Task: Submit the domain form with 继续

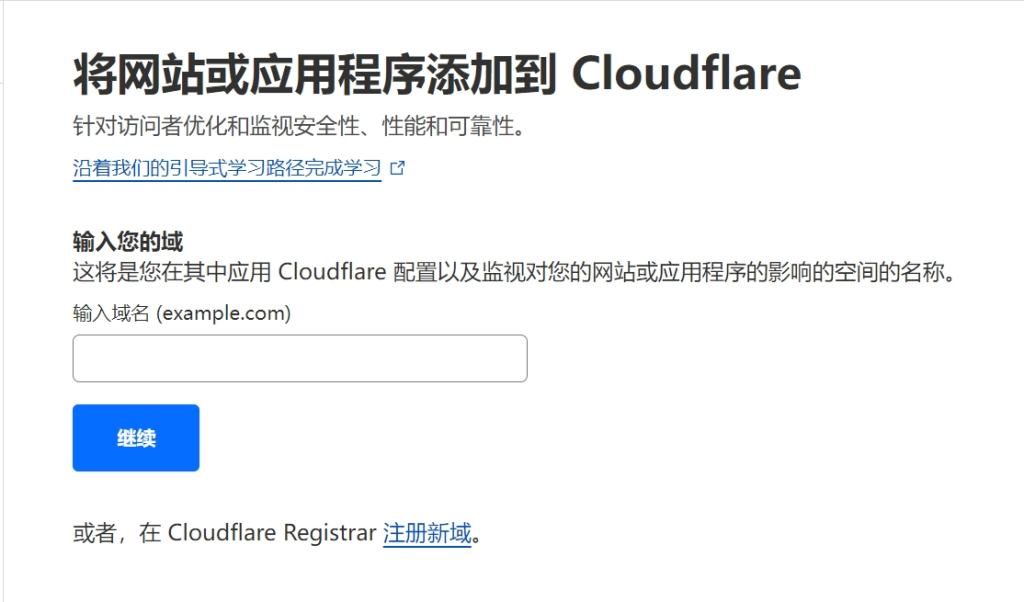Action: coord(136,437)
